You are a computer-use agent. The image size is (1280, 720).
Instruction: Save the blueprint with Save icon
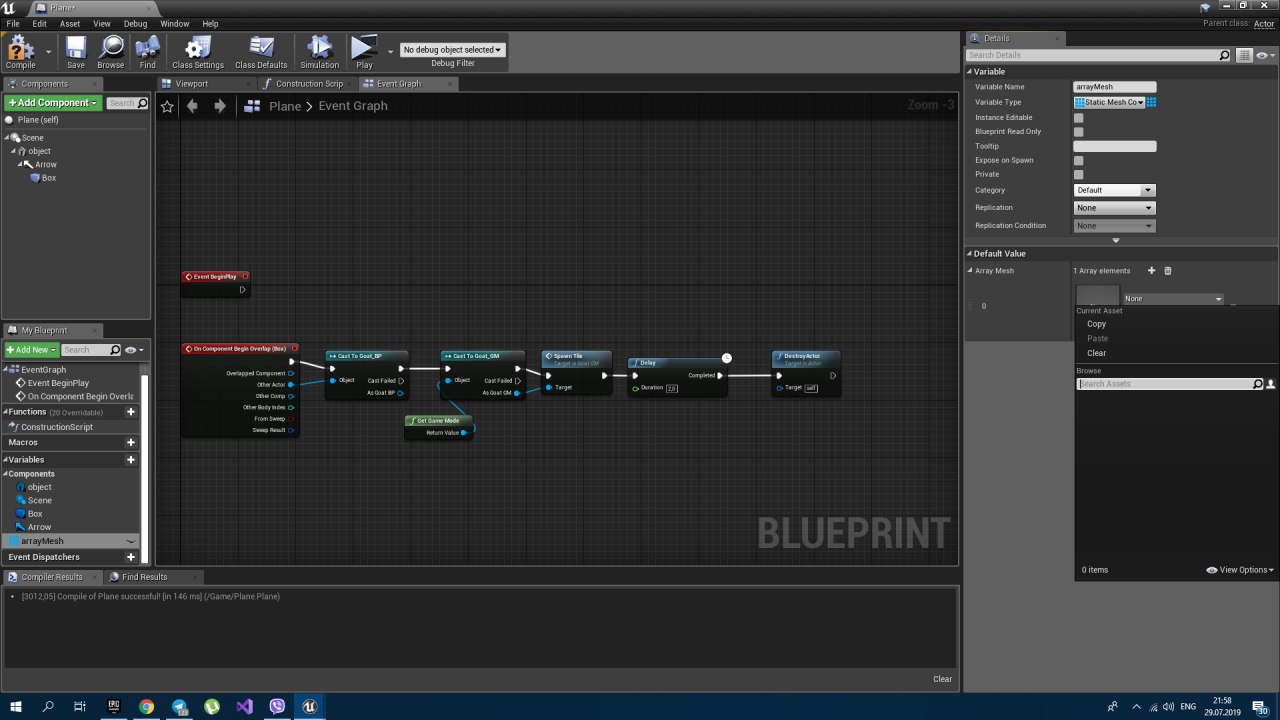pyautogui.click(x=76, y=51)
